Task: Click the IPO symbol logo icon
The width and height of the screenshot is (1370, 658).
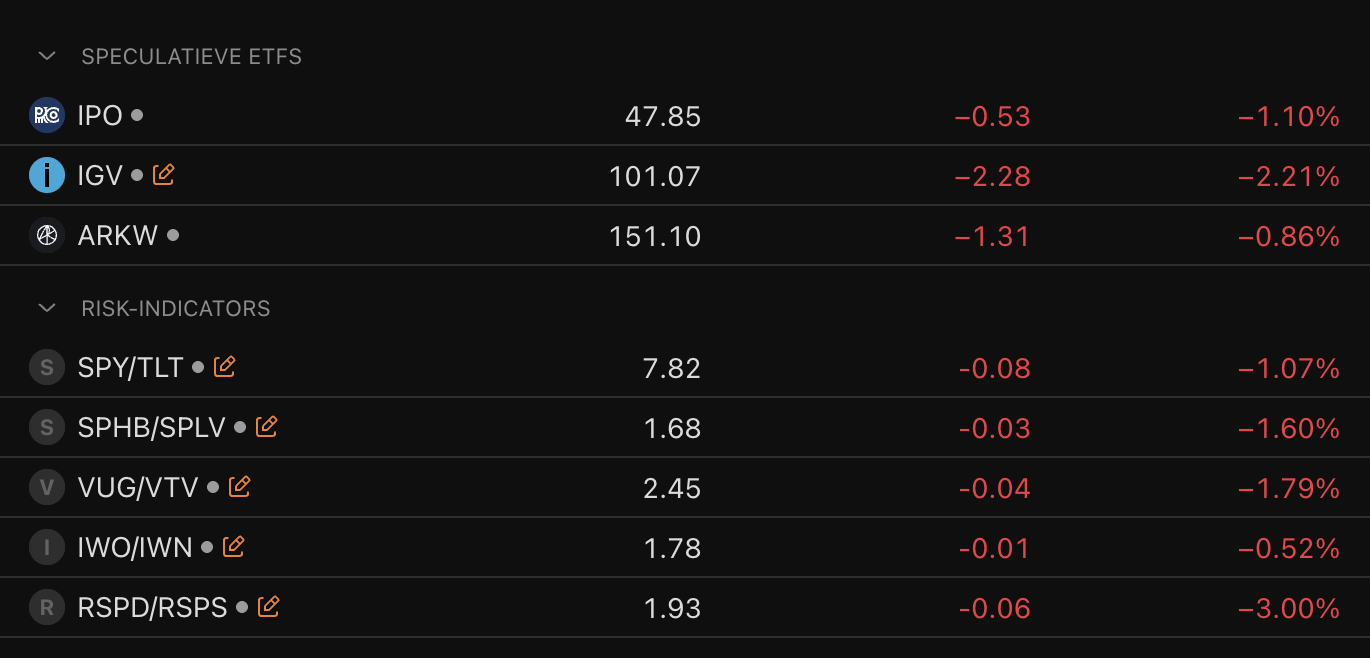Action: pyautogui.click(x=47, y=116)
